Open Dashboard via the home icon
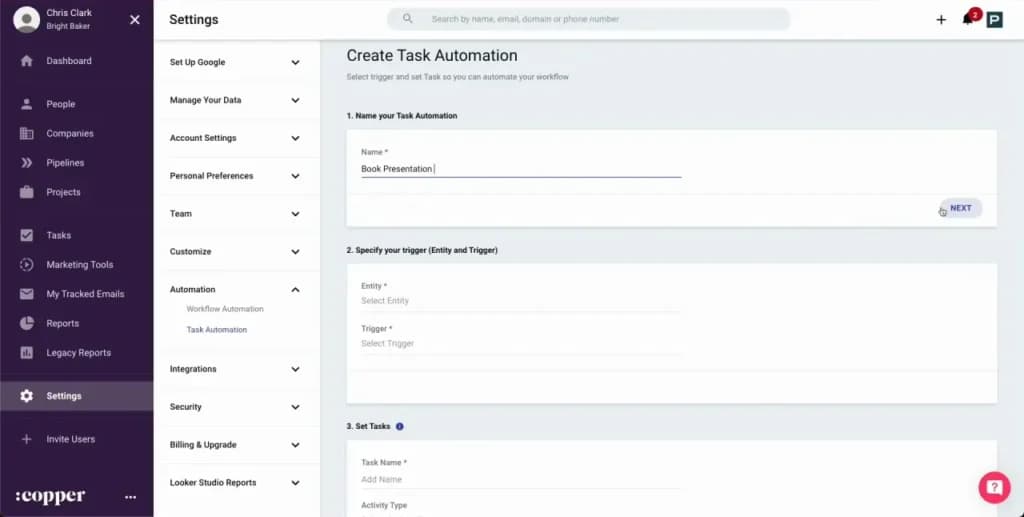 tap(26, 61)
